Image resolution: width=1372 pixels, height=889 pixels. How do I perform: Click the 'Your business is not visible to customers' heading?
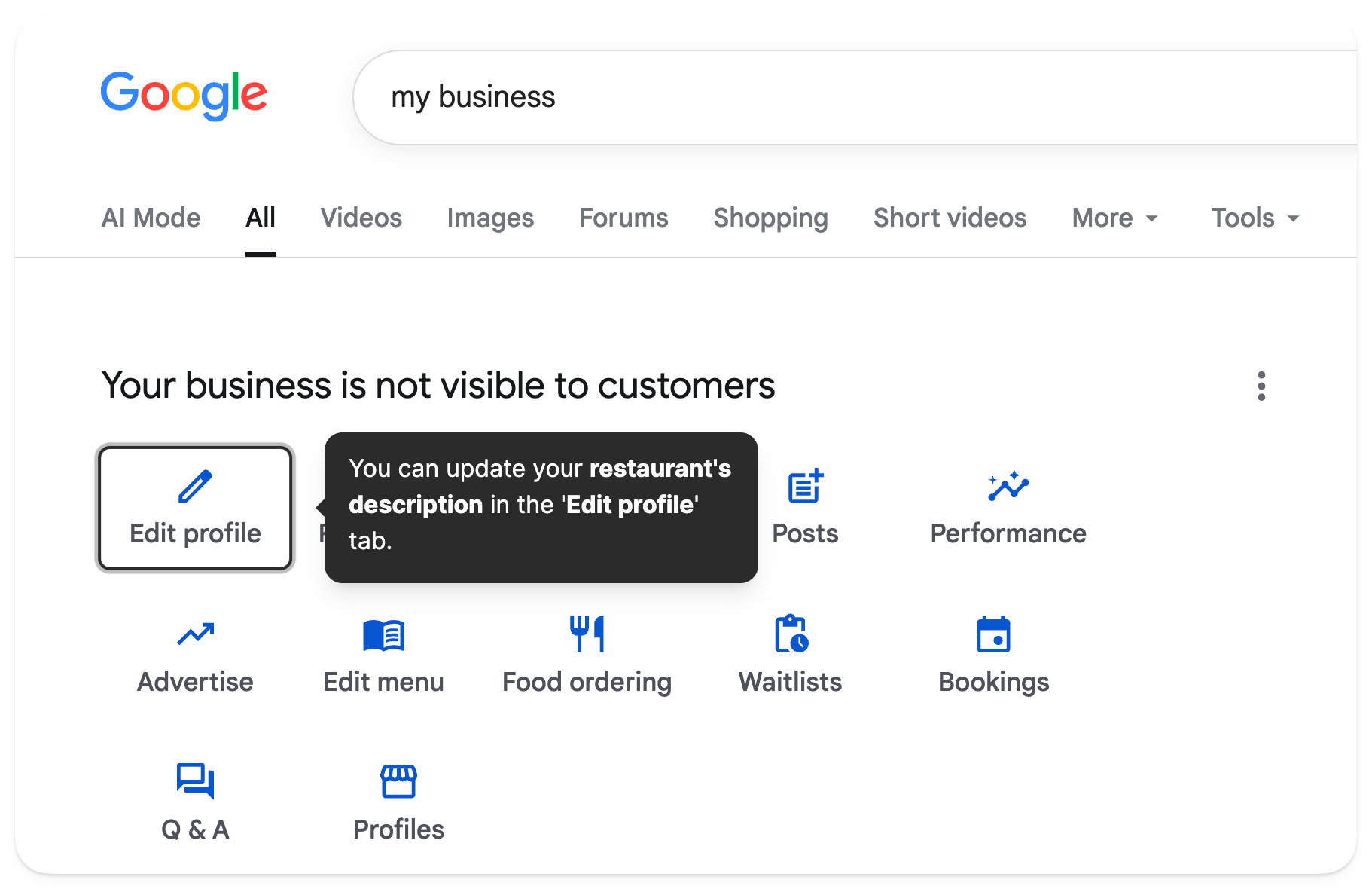[438, 386]
